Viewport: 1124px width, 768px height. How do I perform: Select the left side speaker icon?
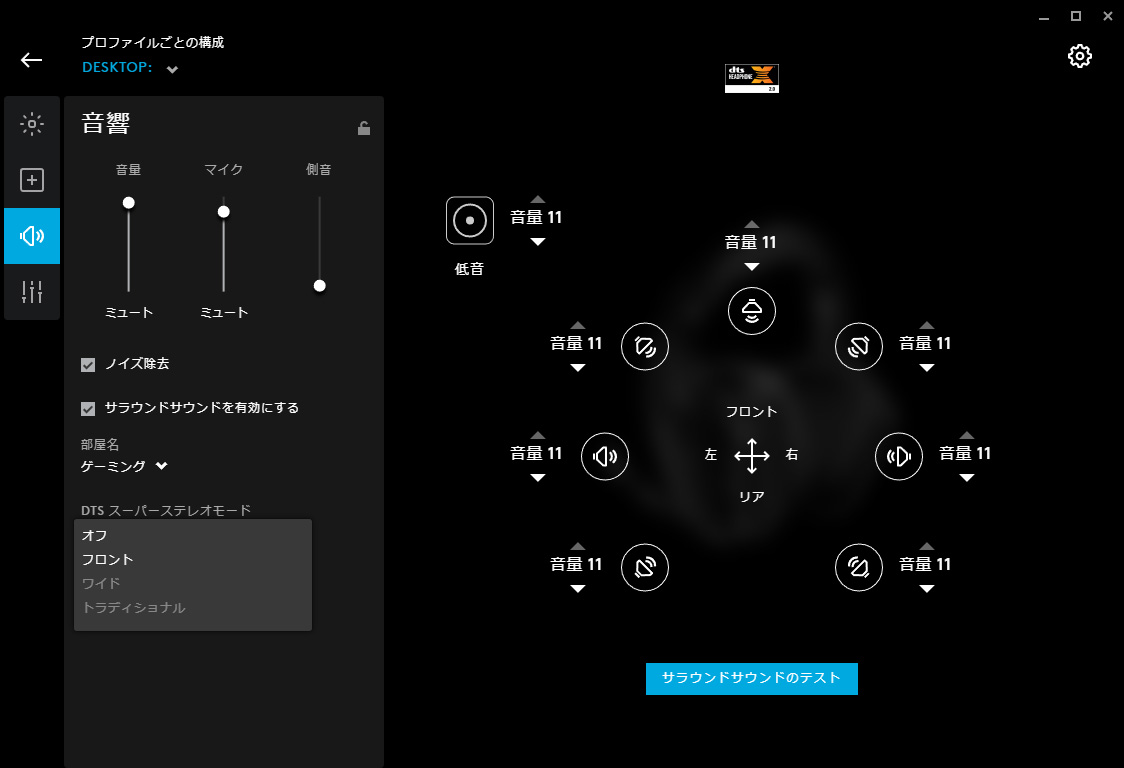click(604, 456)
